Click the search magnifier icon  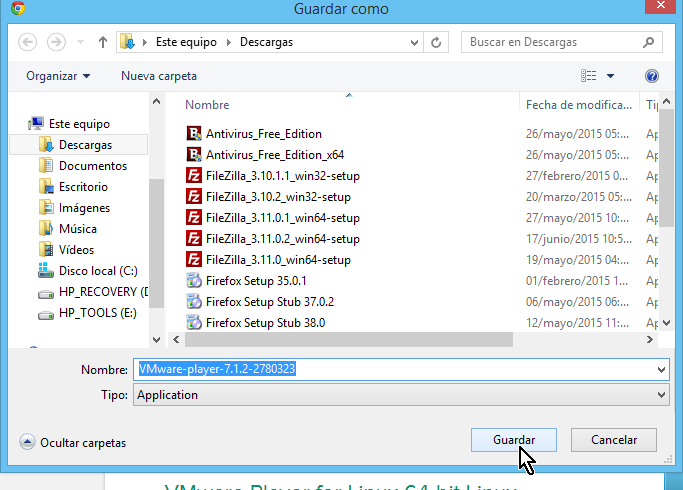pos(649,42)
